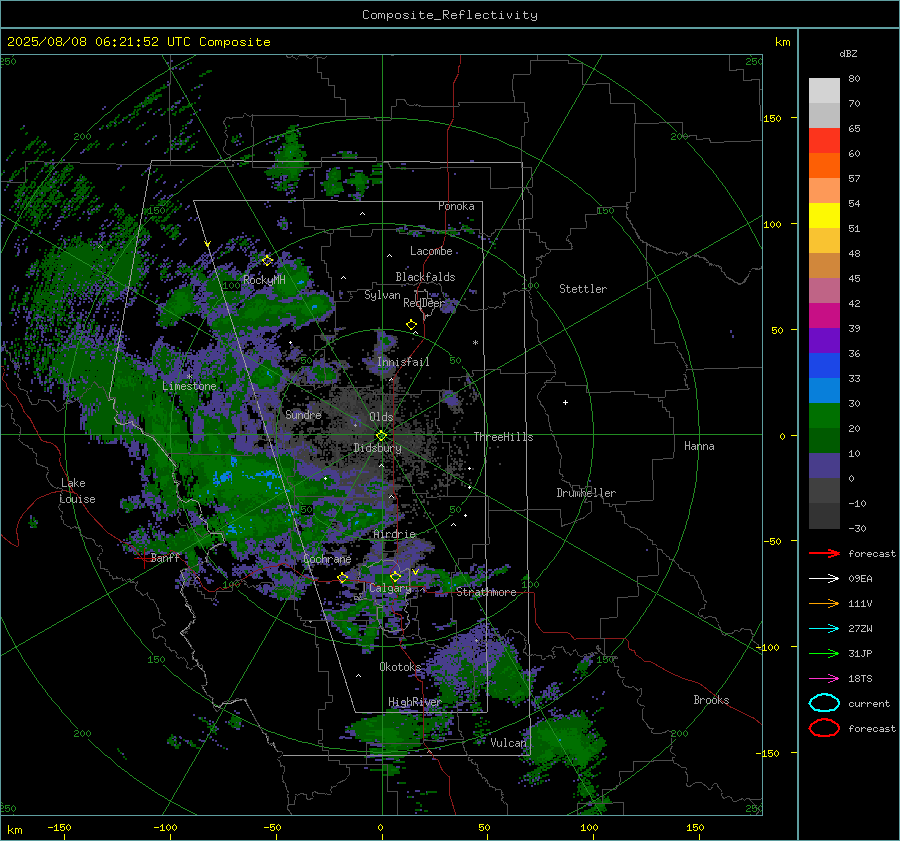This screenshot has height=841, width=900.
Task: Click the asterisk marker northeast of Innisfail
Action: point(475,343)
